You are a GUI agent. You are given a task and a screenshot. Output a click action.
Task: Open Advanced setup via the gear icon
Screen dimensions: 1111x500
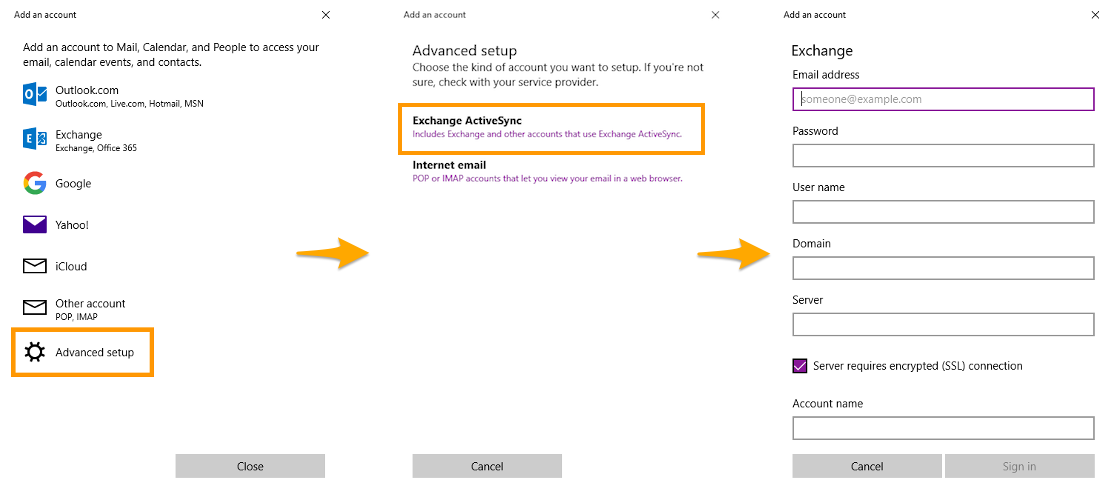[x=35, y=352]
